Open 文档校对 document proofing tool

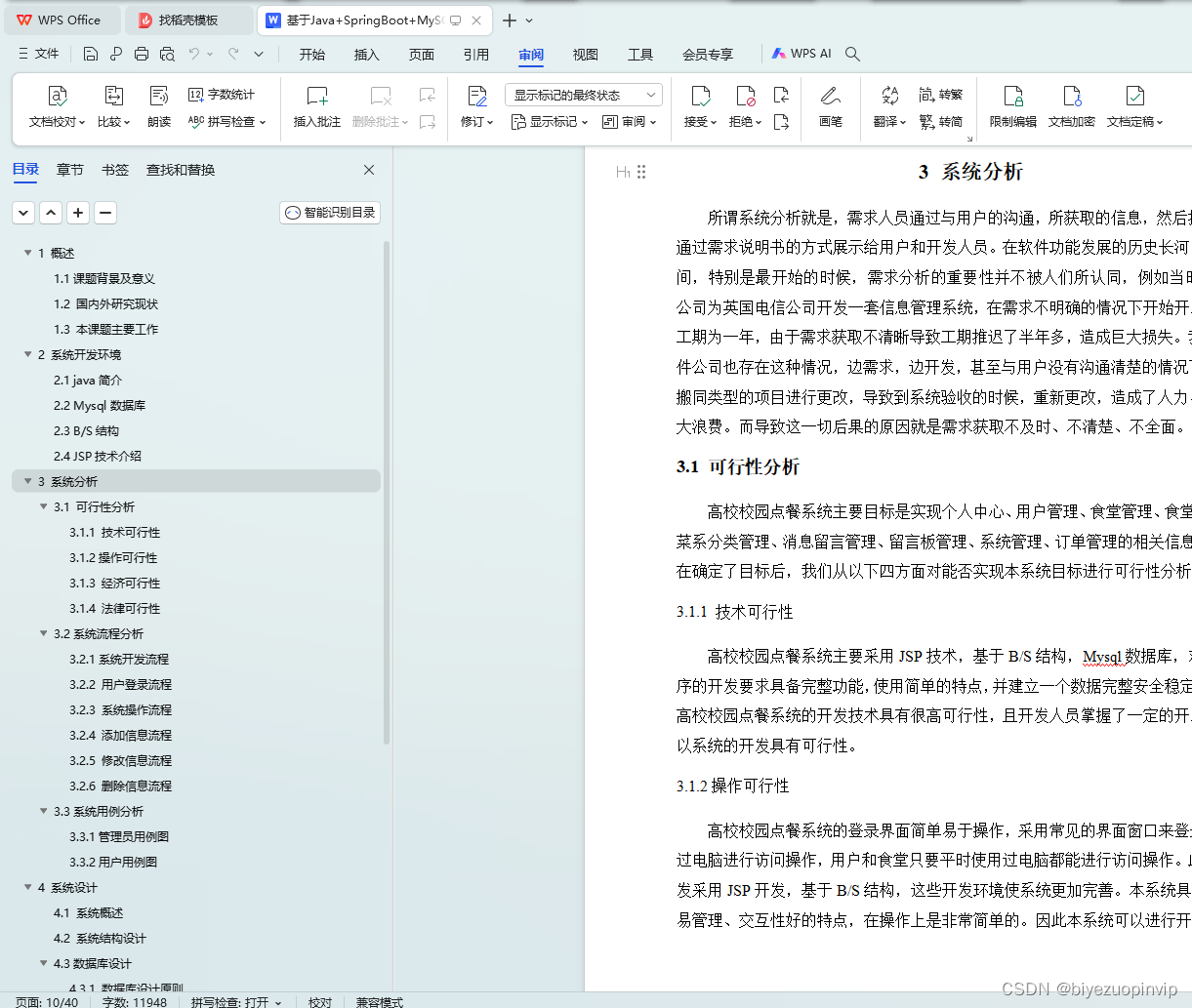coord(57,107)
